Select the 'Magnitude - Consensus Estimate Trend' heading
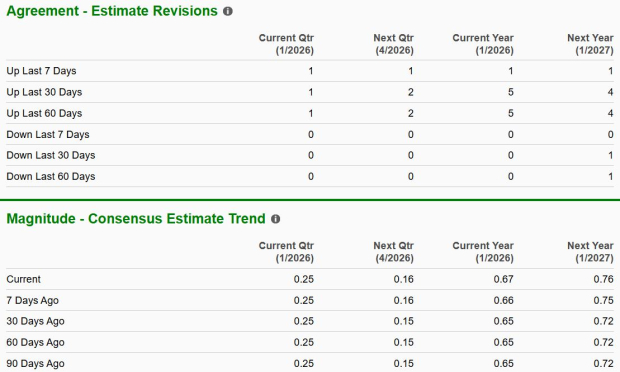 [136, 219]
